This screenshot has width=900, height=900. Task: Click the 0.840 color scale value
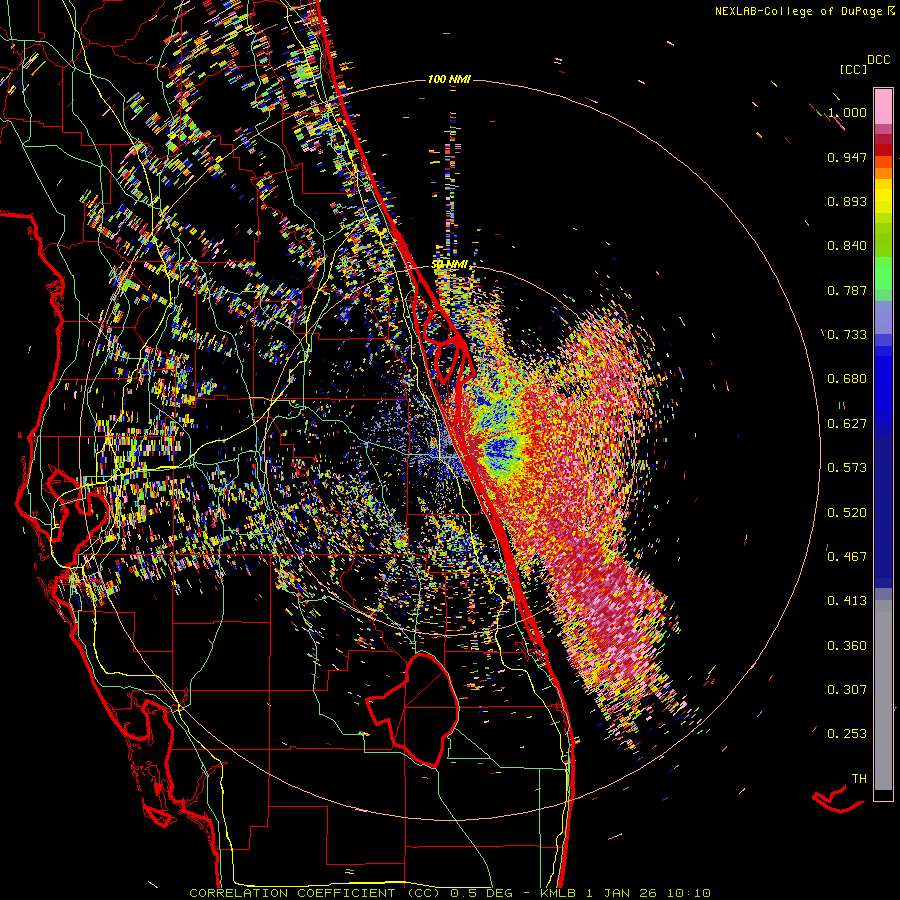[847, 246]
